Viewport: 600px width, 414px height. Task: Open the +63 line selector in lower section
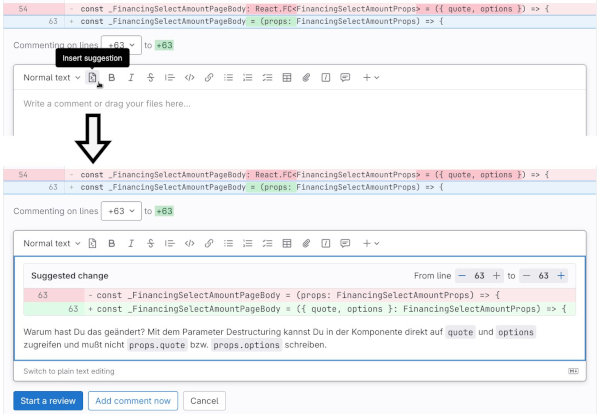[x=120, y=211]
